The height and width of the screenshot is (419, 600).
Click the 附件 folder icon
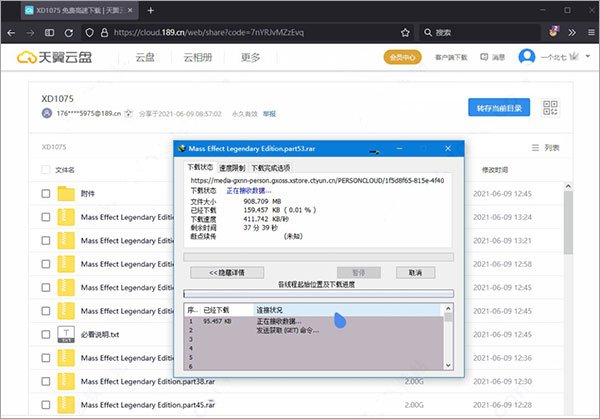click(x=66, y=193)
